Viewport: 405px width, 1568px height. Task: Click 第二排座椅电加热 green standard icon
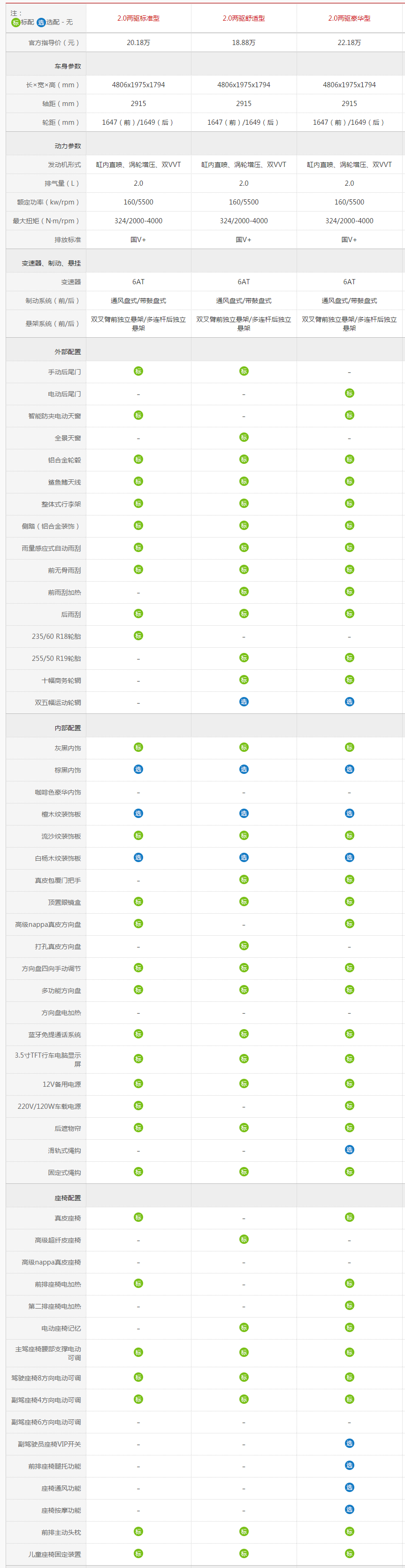pyautogui.click(x=349, y=1305)
